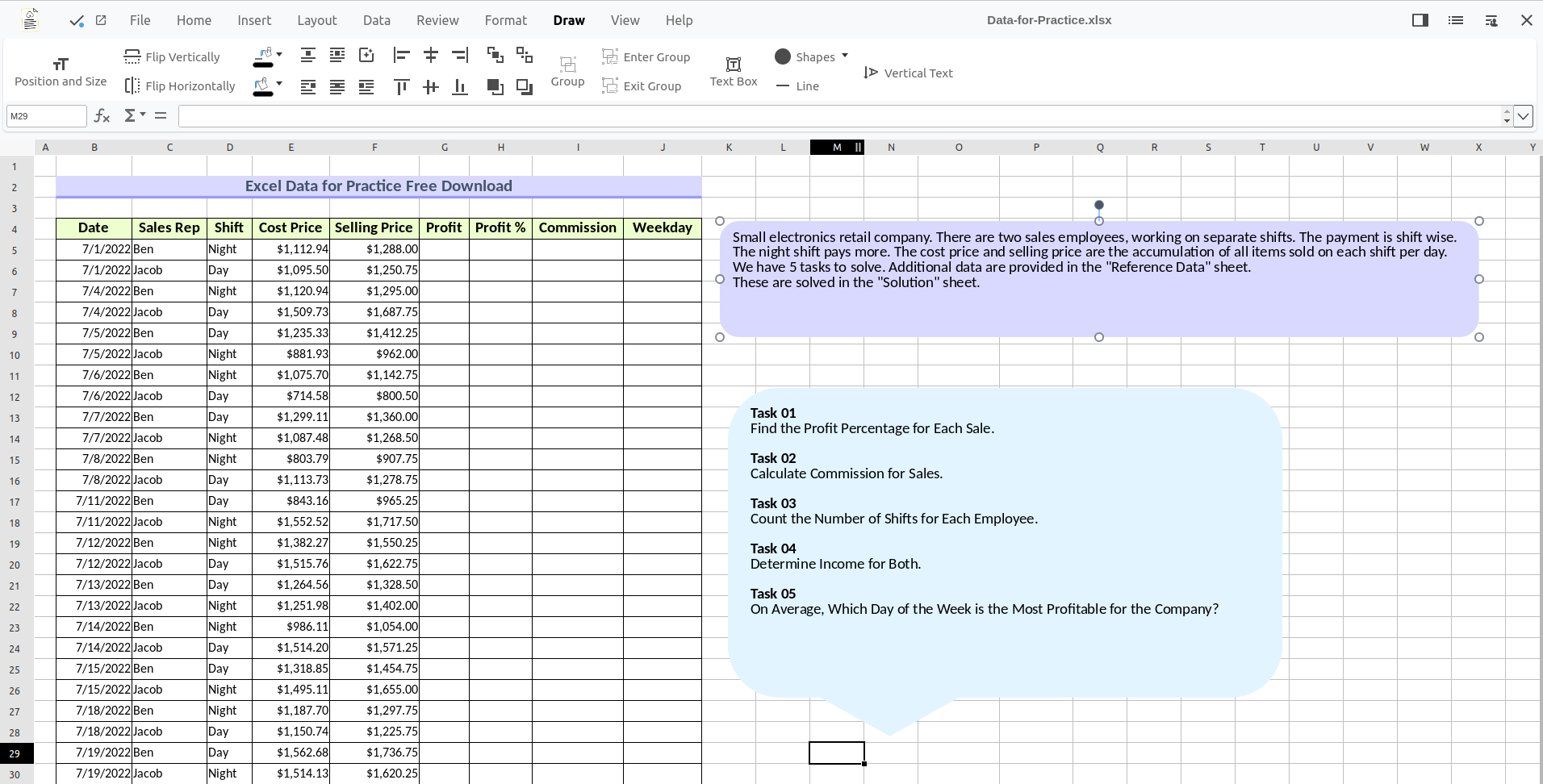Switch to the Layout tab
Image resolution: width=1543 pixels, height=784 pixels.
[316, 20]
